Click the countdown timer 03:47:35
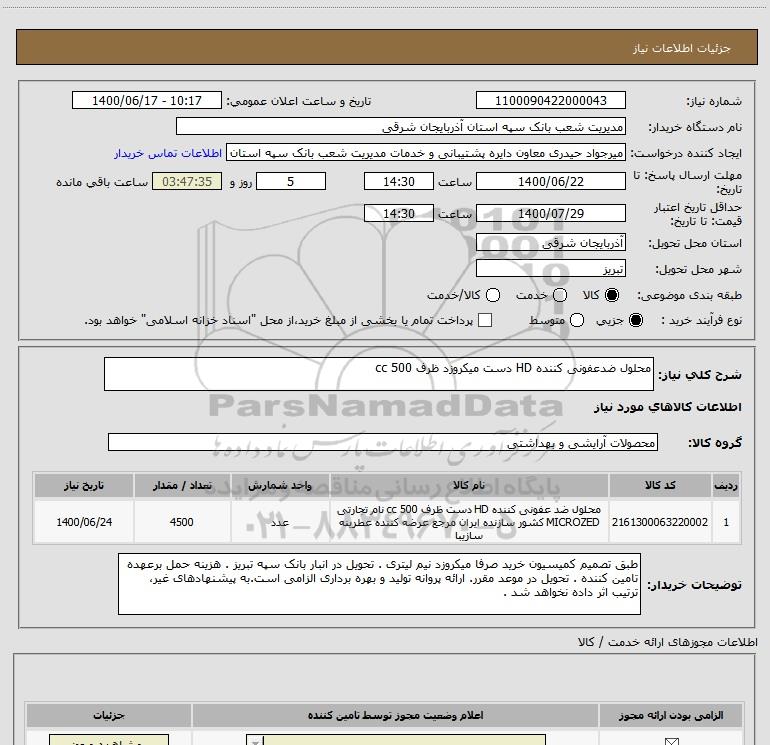The image size is (770, 745). point(187,182)
